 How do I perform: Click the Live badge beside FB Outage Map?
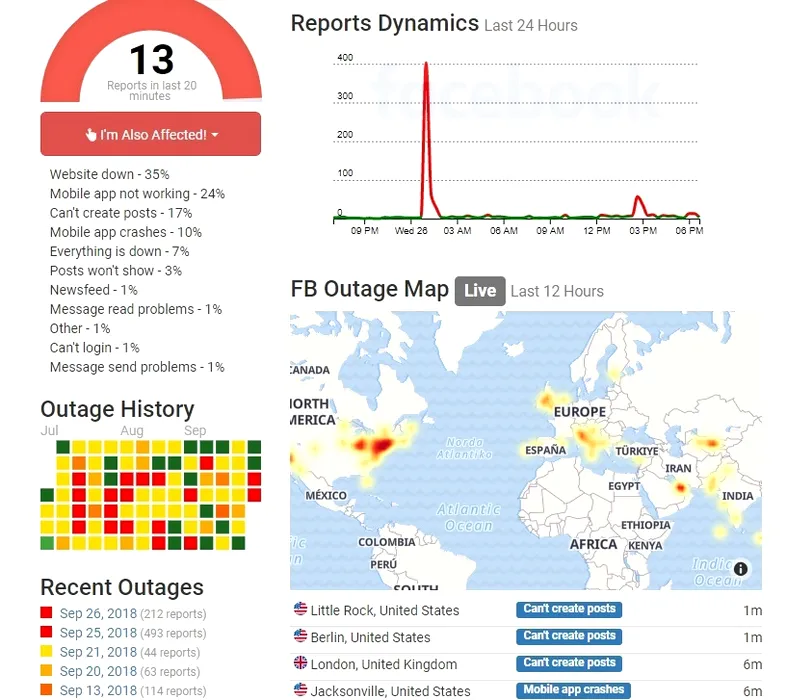pyautogui.click(x=480, y=291)
